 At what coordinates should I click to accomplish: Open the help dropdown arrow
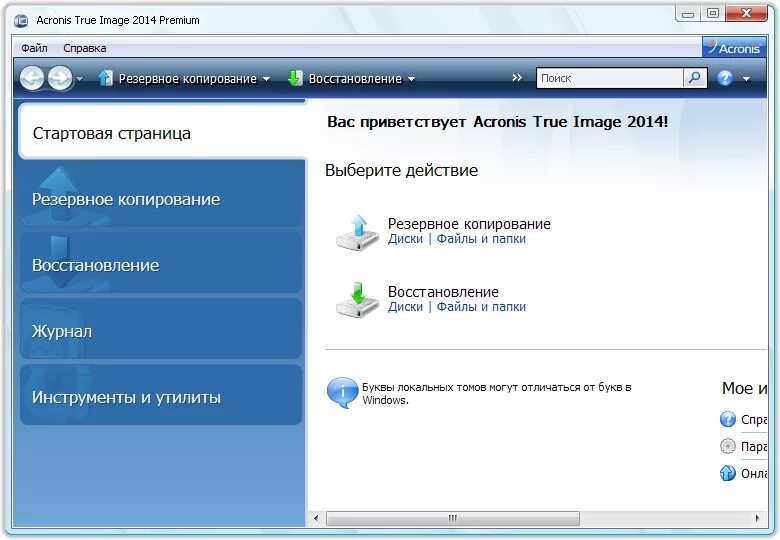[x=746, y=79]
